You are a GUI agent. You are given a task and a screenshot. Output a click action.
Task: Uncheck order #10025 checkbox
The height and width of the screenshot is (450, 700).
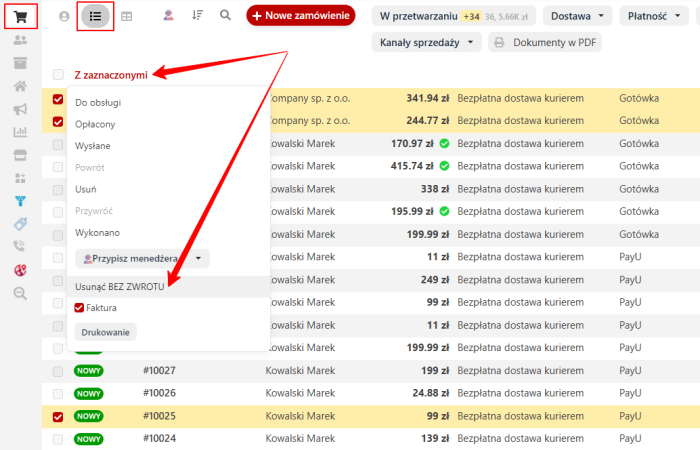(x=58, y=416)
